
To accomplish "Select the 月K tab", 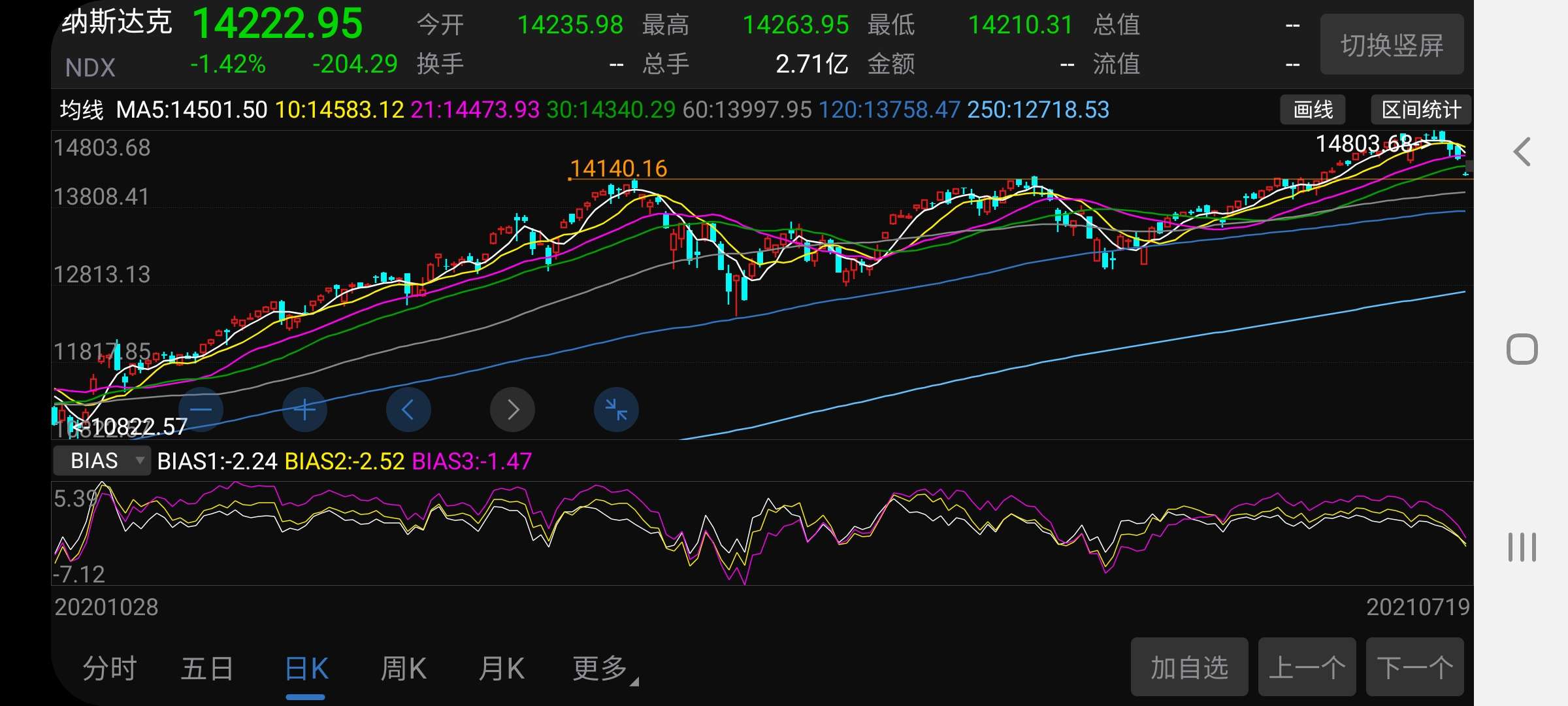I will click(501, 669).
